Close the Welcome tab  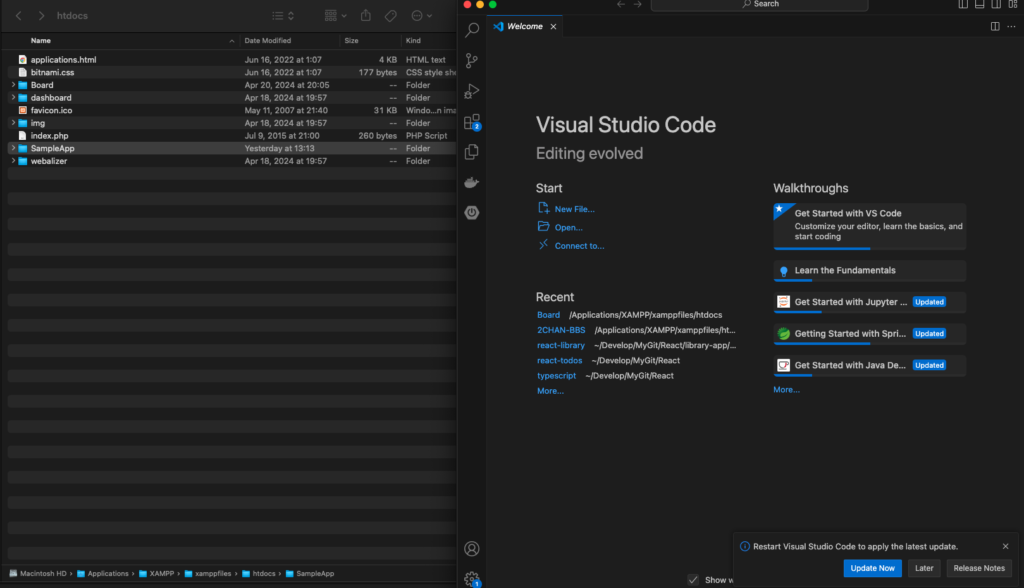(553, 27)
